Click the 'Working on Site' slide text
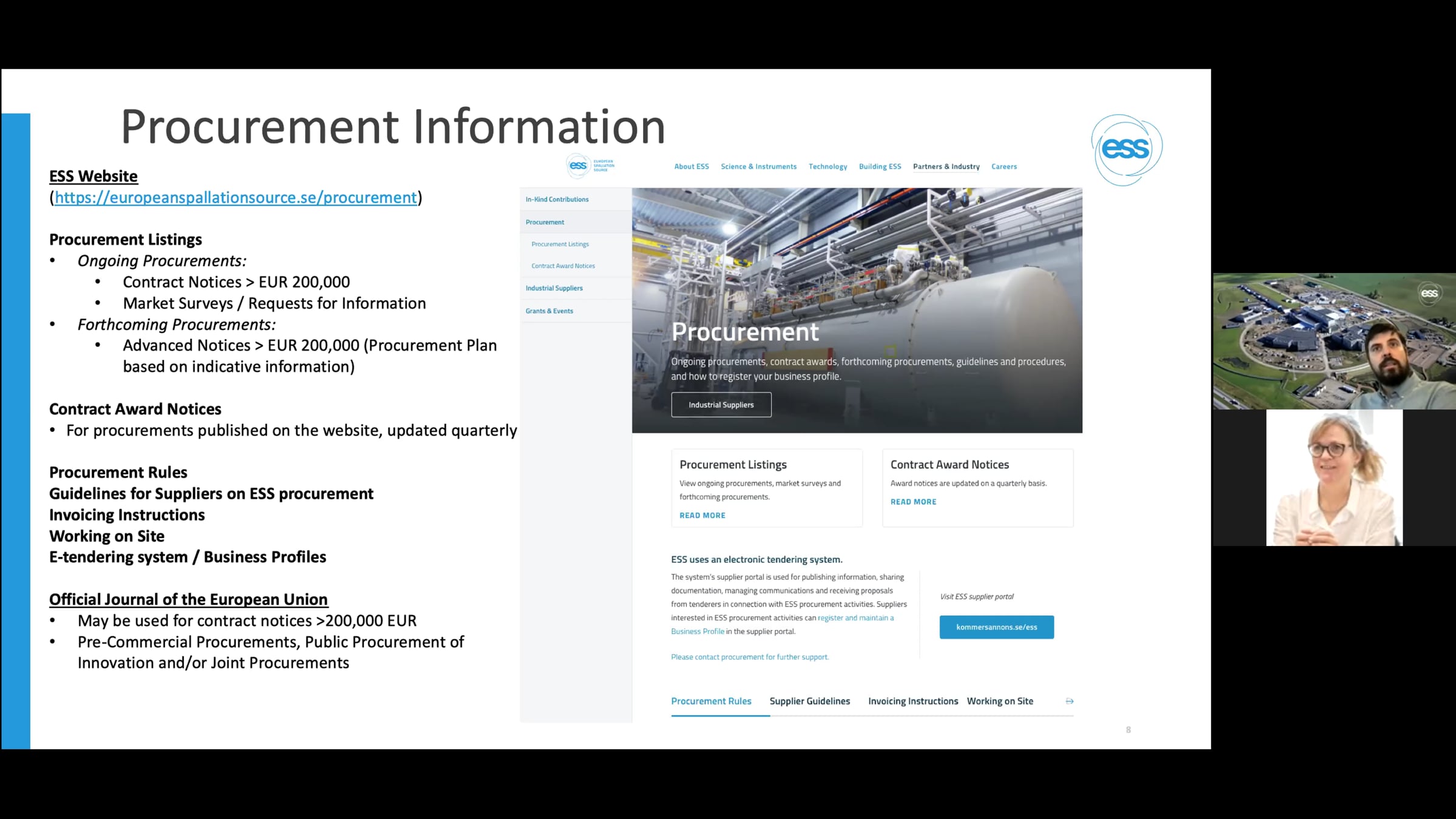 coord(107,536)
